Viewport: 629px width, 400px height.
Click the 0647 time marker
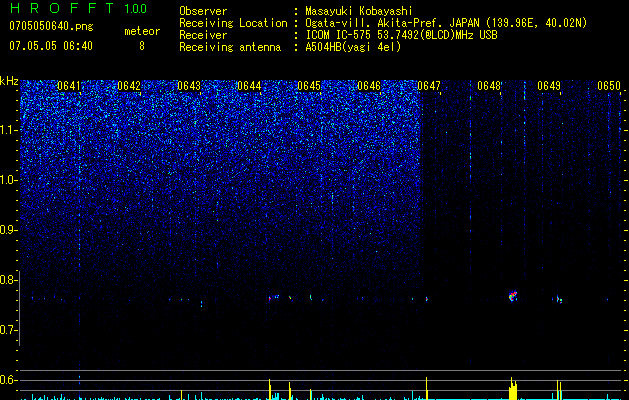pyautogui.click(x=429, y=86)
